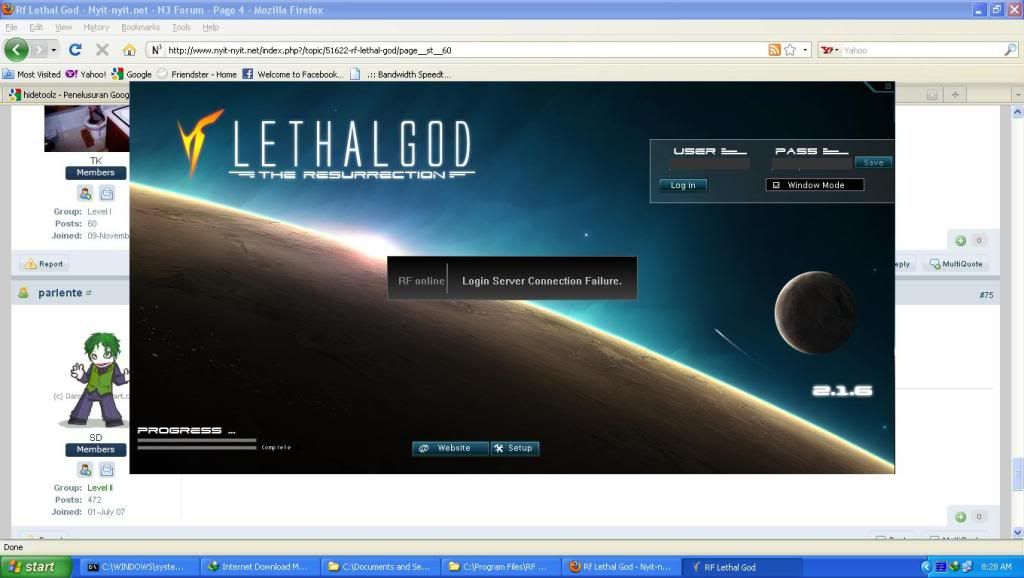
Task: Click the N3 site favicon in address bar
Action: (x=156, y=50)
